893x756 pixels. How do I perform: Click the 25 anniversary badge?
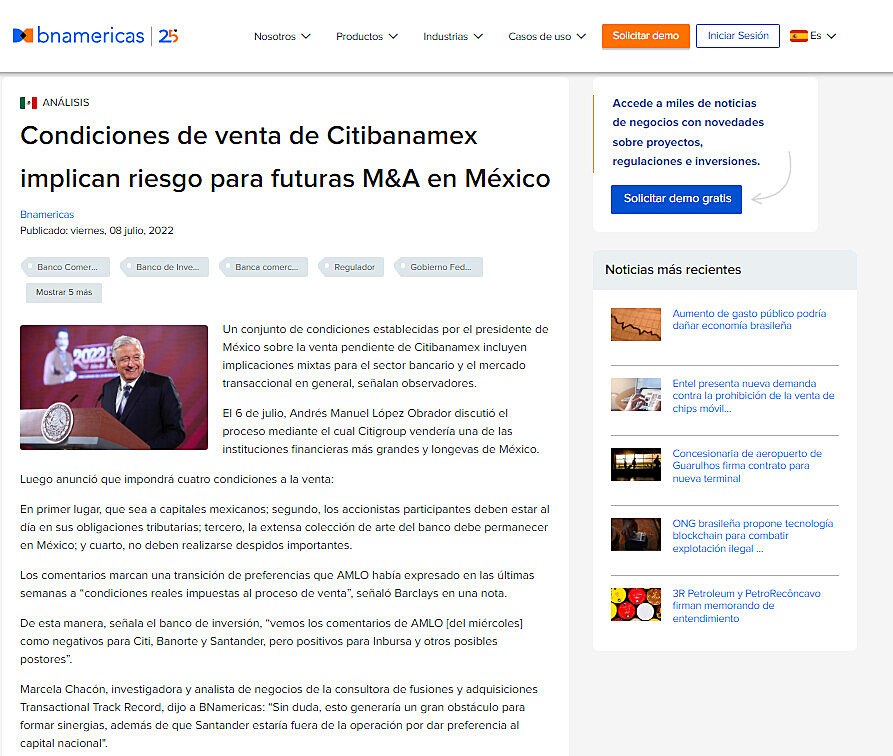[168, 36]
